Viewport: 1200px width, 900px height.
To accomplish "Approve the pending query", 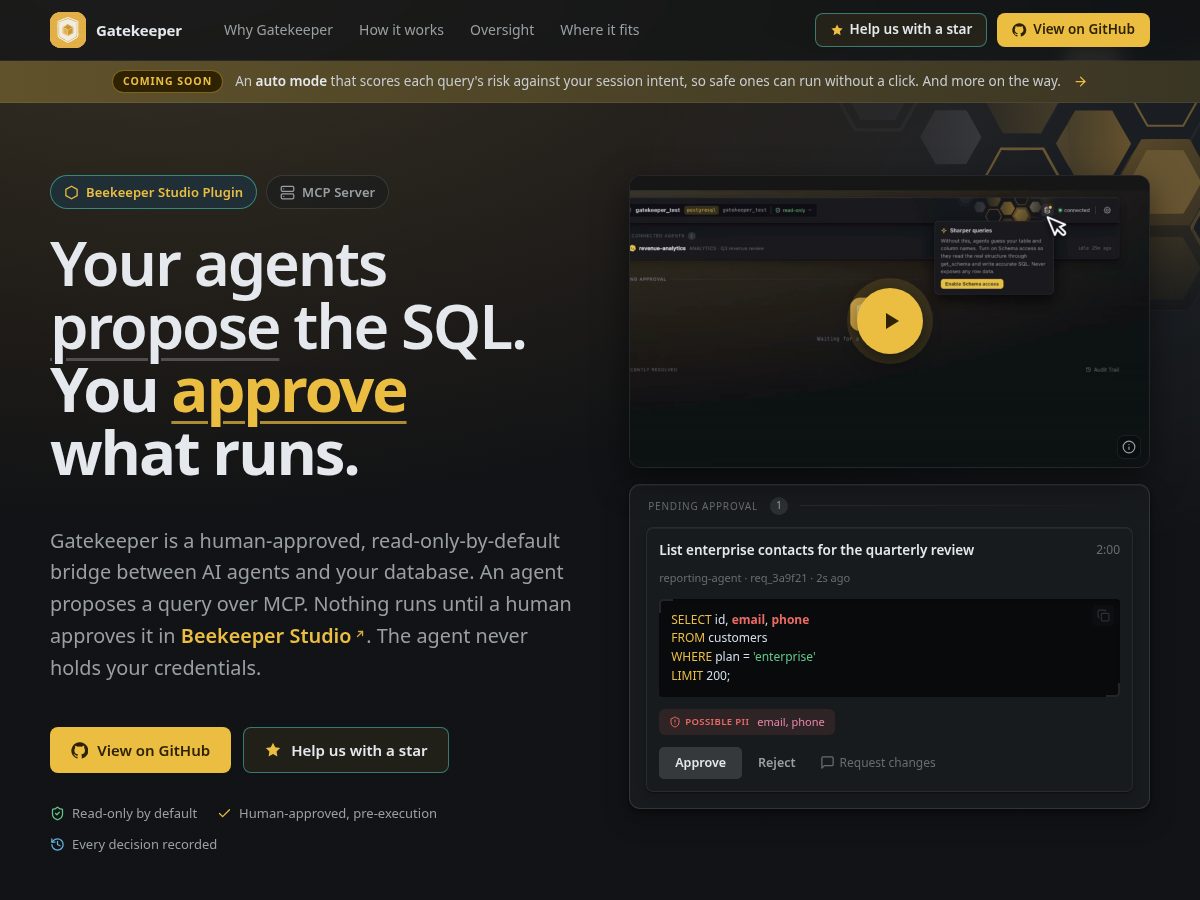I will (x=700, y=762).
